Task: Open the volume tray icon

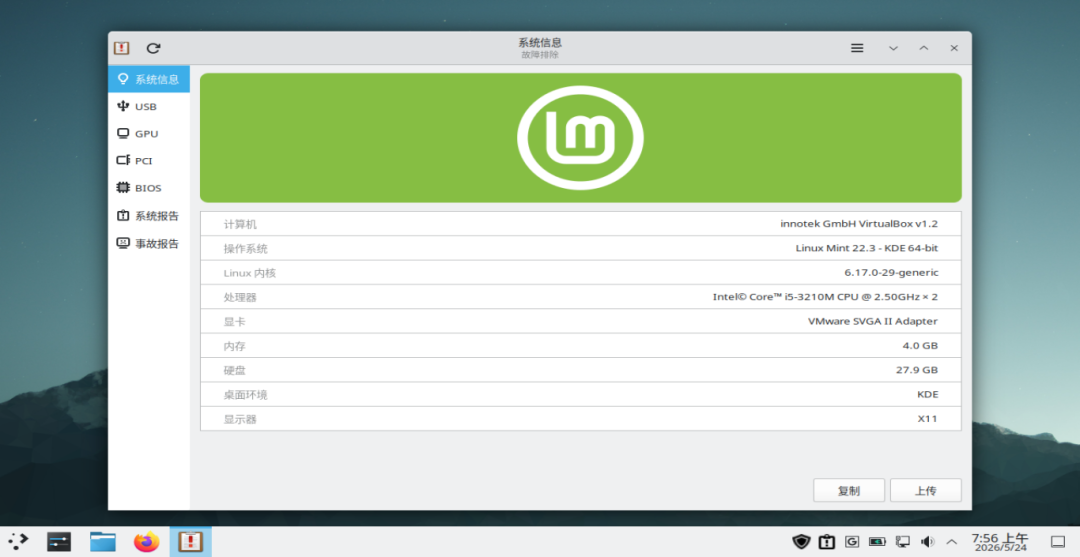Action: (927, 542)
